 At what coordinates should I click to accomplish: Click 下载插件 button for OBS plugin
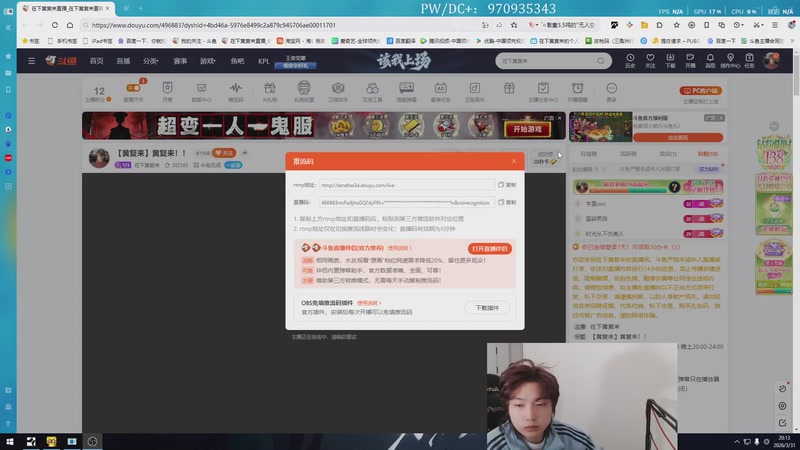click(487, 308)
